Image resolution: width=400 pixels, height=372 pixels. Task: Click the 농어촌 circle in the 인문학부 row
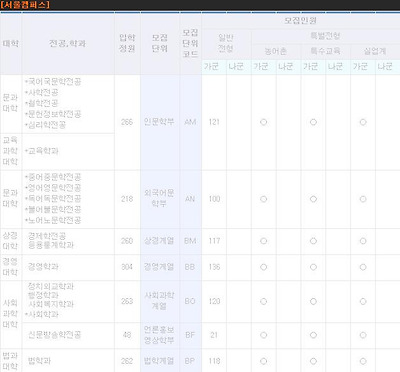coord(263,122)
